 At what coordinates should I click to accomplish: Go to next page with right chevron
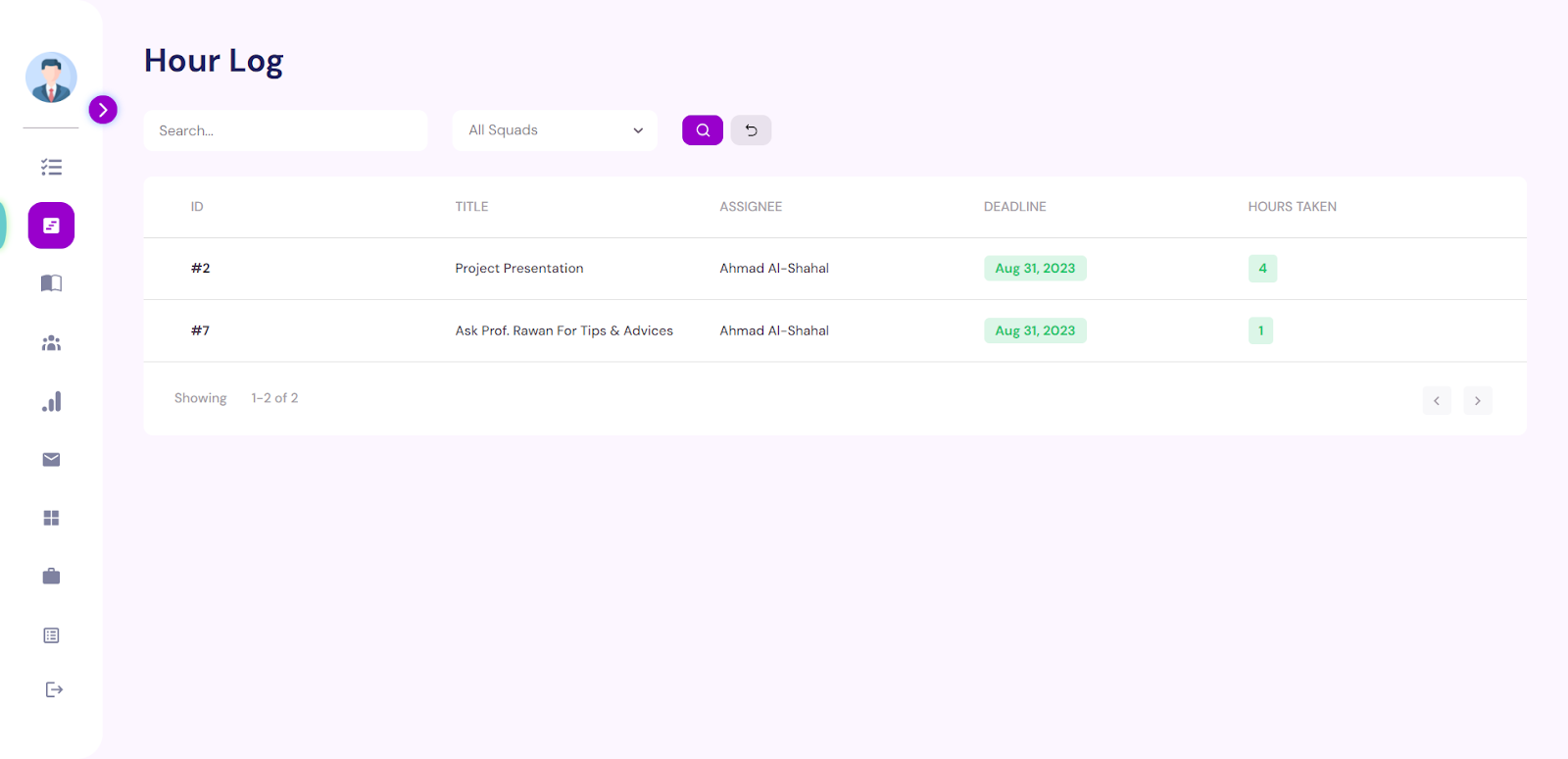pyautogui.click(x=1476, y=400)
